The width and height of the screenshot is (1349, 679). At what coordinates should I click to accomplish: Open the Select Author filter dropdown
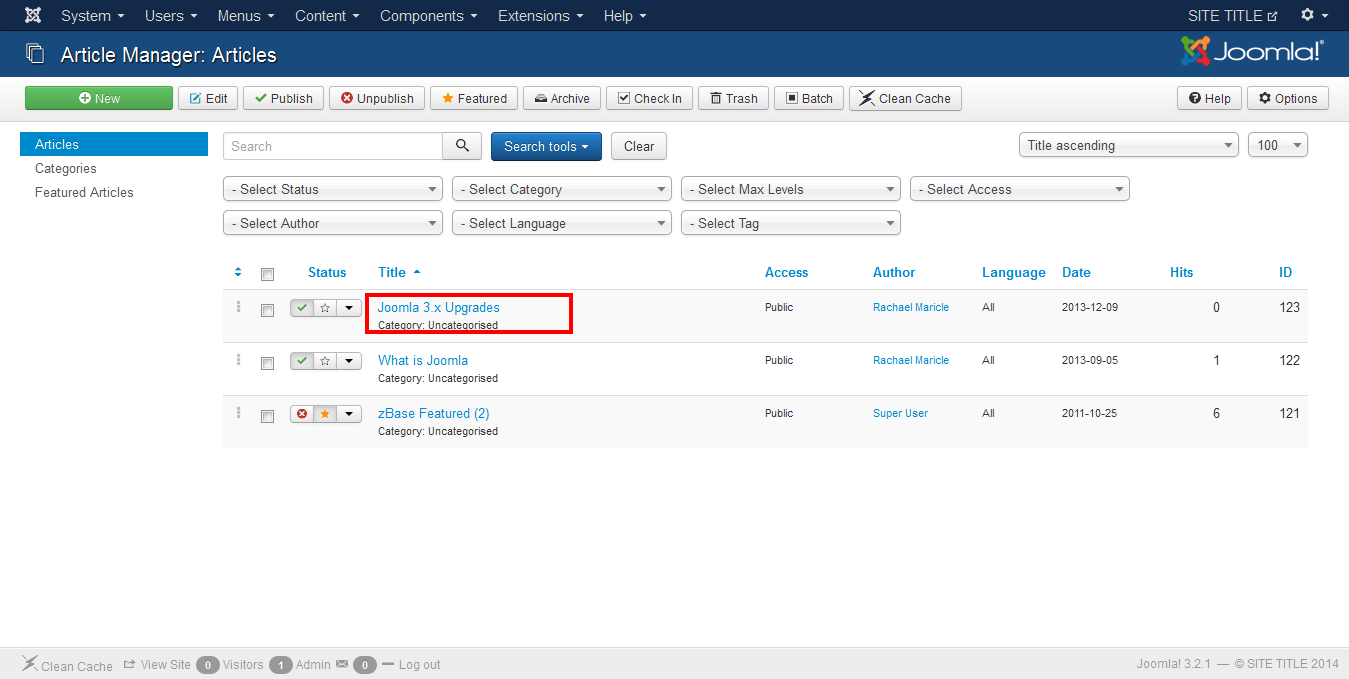(333, 223)
